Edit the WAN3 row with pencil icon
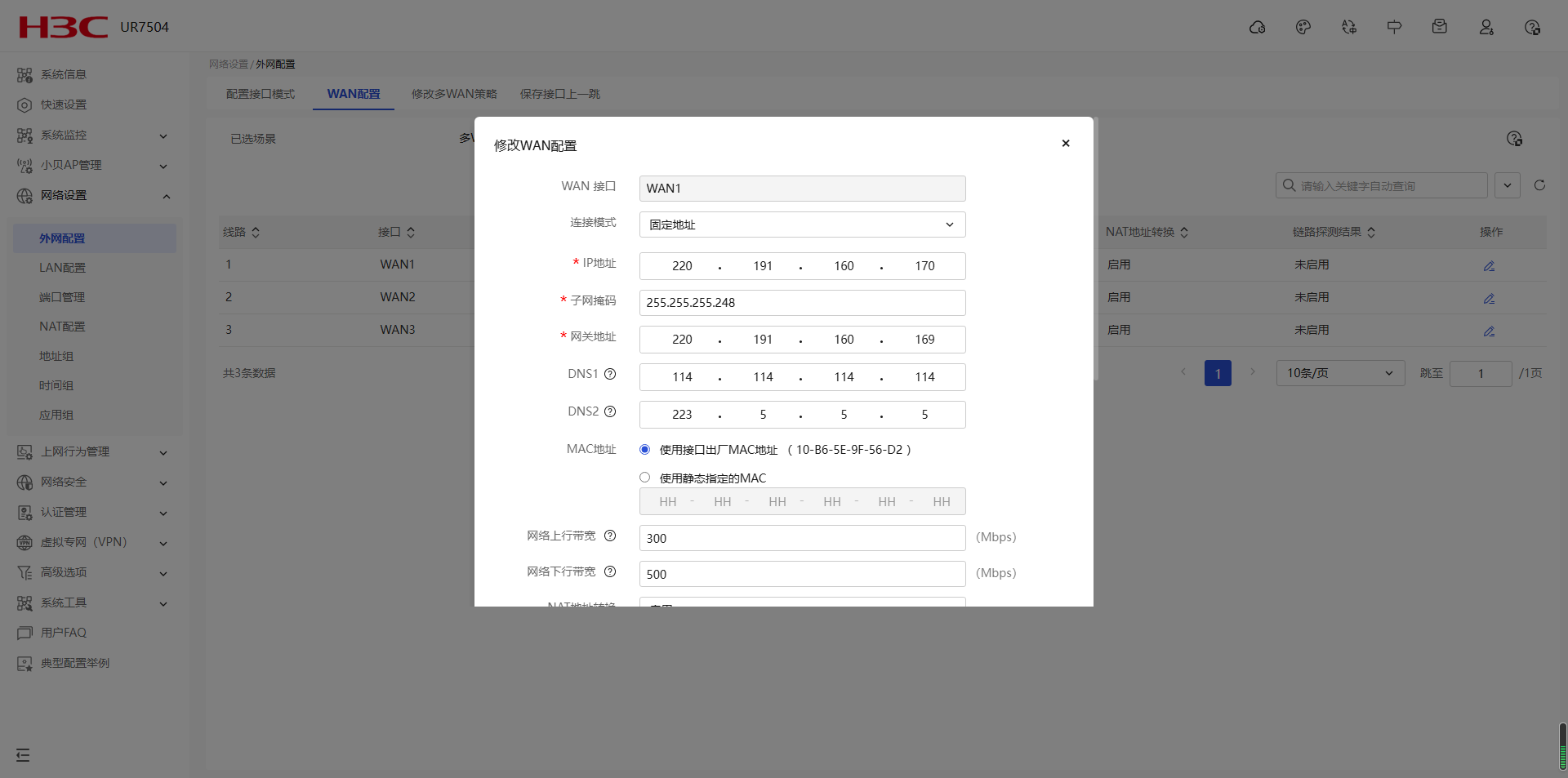Screen dimensions: 1568x778 [x=1489, y=331]
